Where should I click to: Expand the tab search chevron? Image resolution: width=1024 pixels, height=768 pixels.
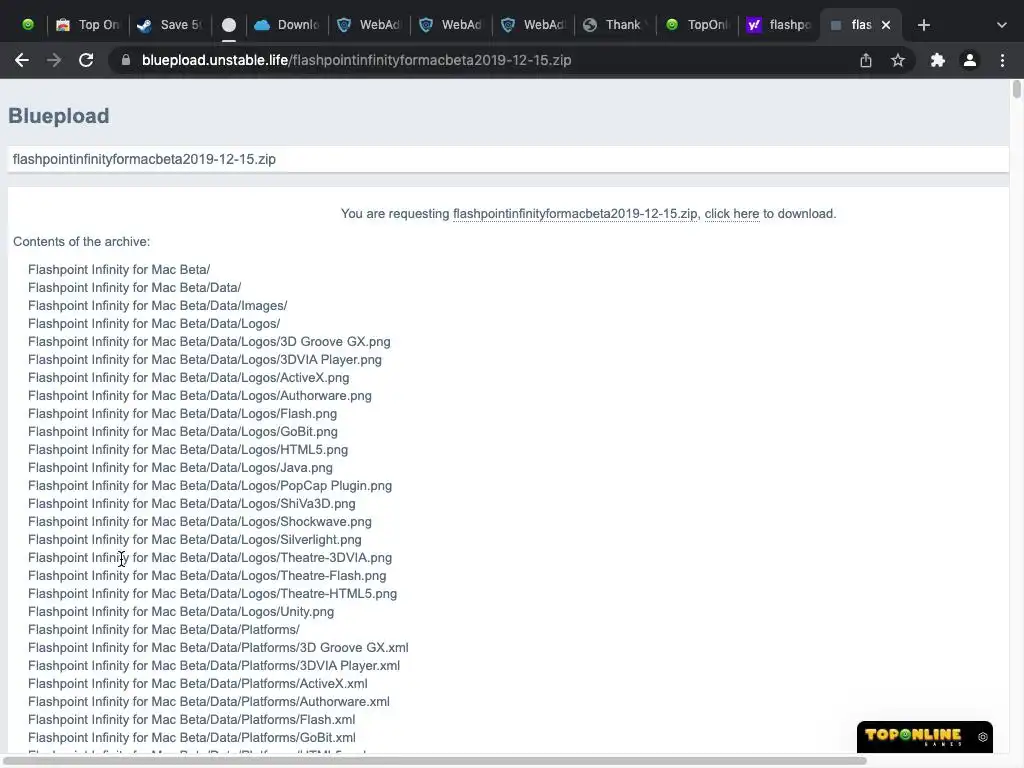(1002, 25)
